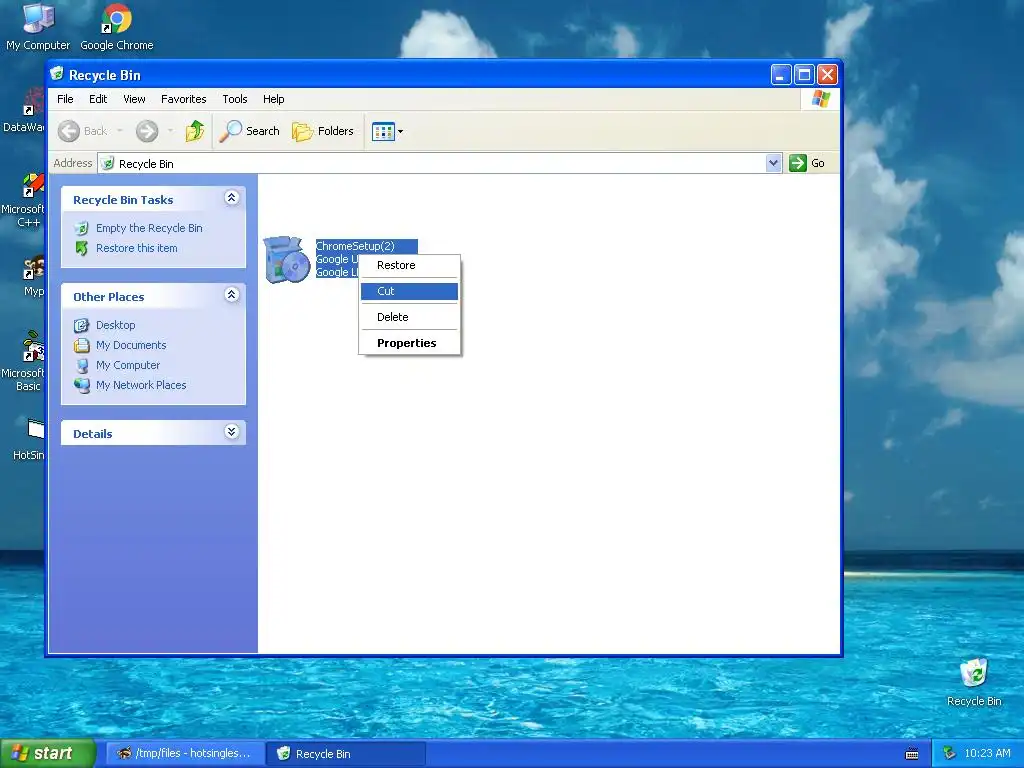The image size is (1024, 768).
Task: Go to My Network Places link
Action: tap(141, 385)
